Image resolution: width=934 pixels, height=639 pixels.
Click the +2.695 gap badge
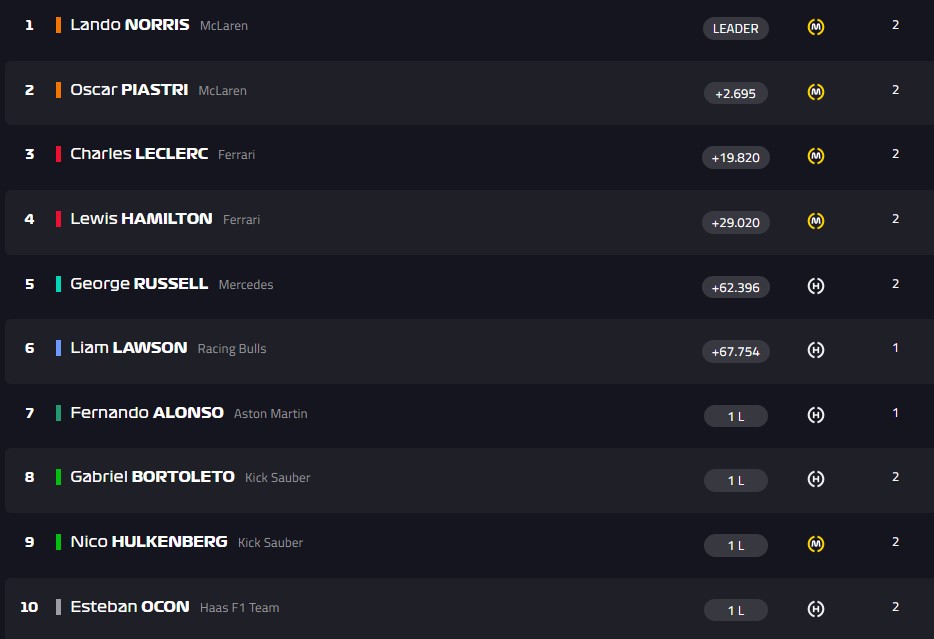735,93
